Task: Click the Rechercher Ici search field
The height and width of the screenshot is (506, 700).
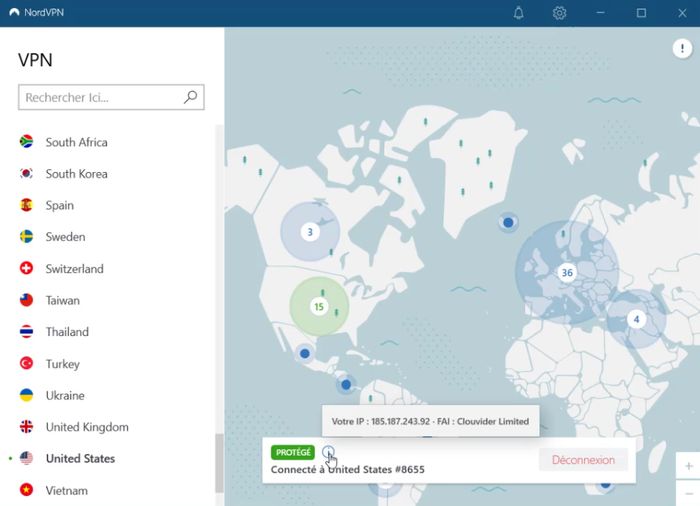Action: pos(111,97)
